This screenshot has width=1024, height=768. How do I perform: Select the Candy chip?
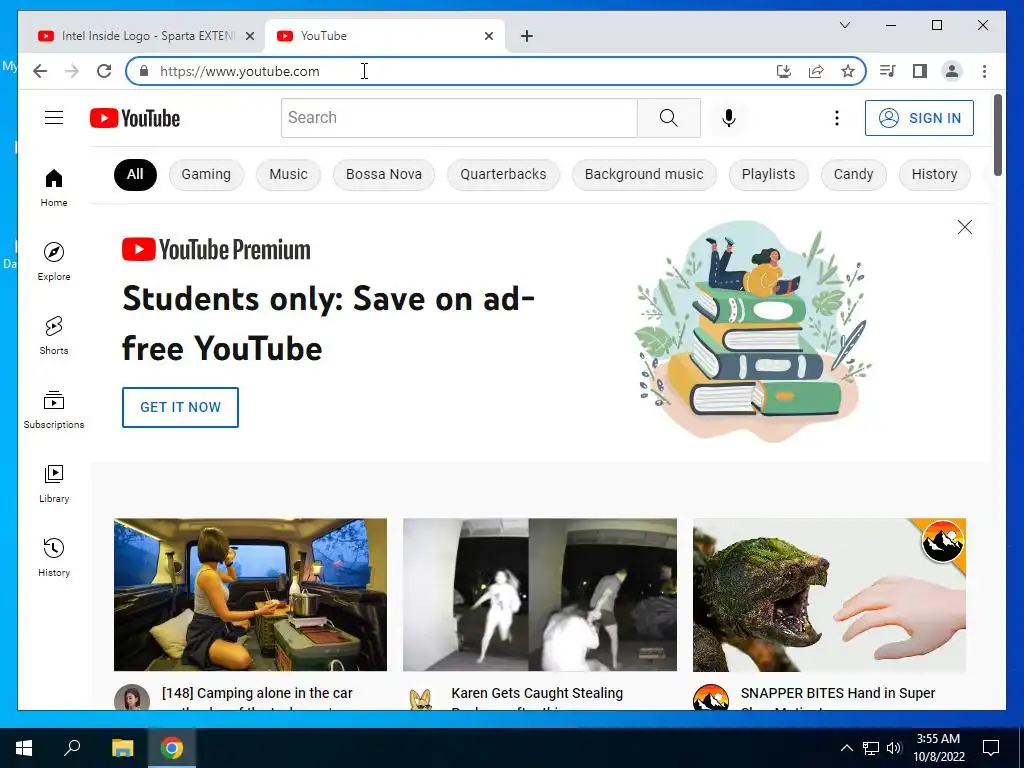(854, 174)
